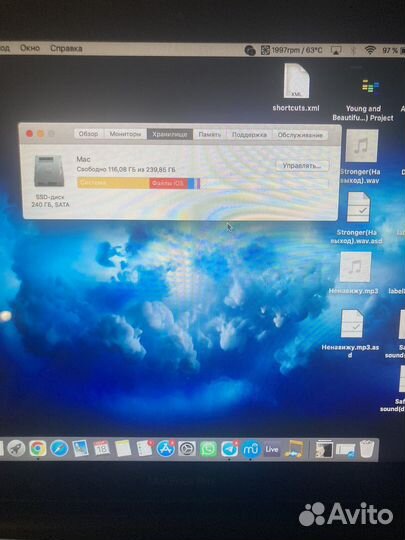Click the red Файлы iOS storage segment
This screenshot has width=405, height=540.
click(x=168, y=183)
